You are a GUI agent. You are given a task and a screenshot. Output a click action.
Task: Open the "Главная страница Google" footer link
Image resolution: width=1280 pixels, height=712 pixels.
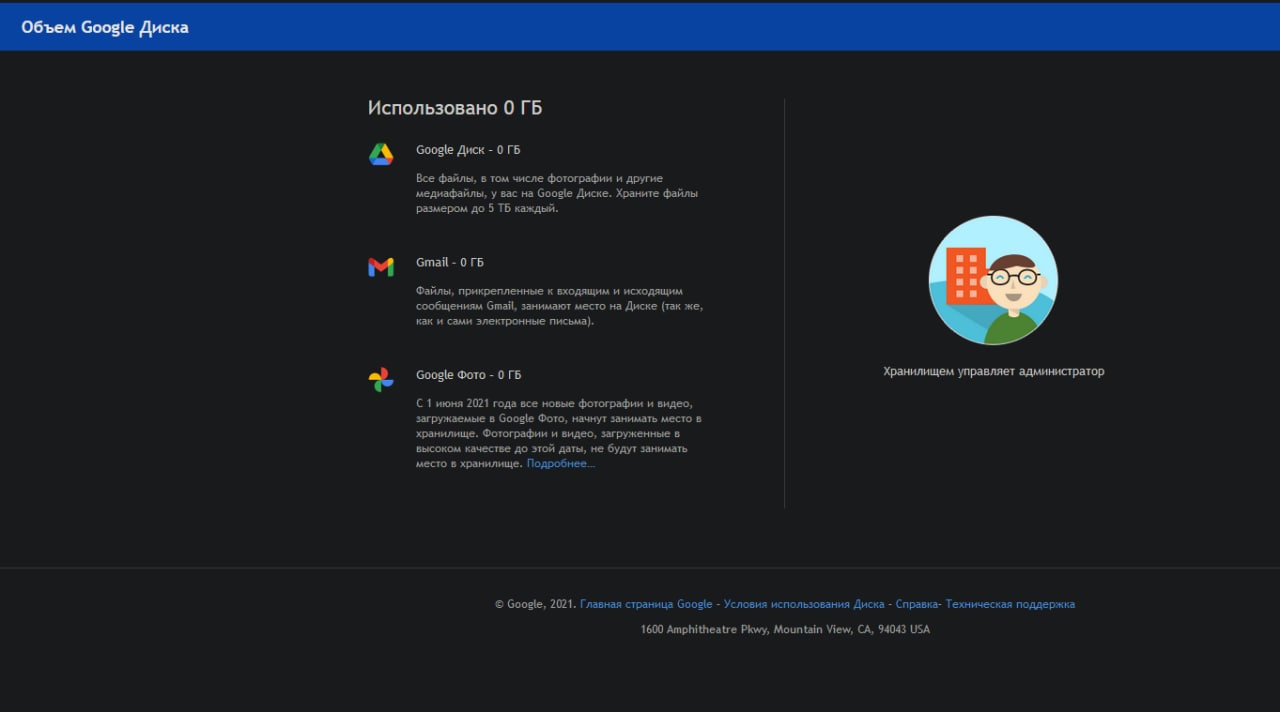tap(646, 604)
